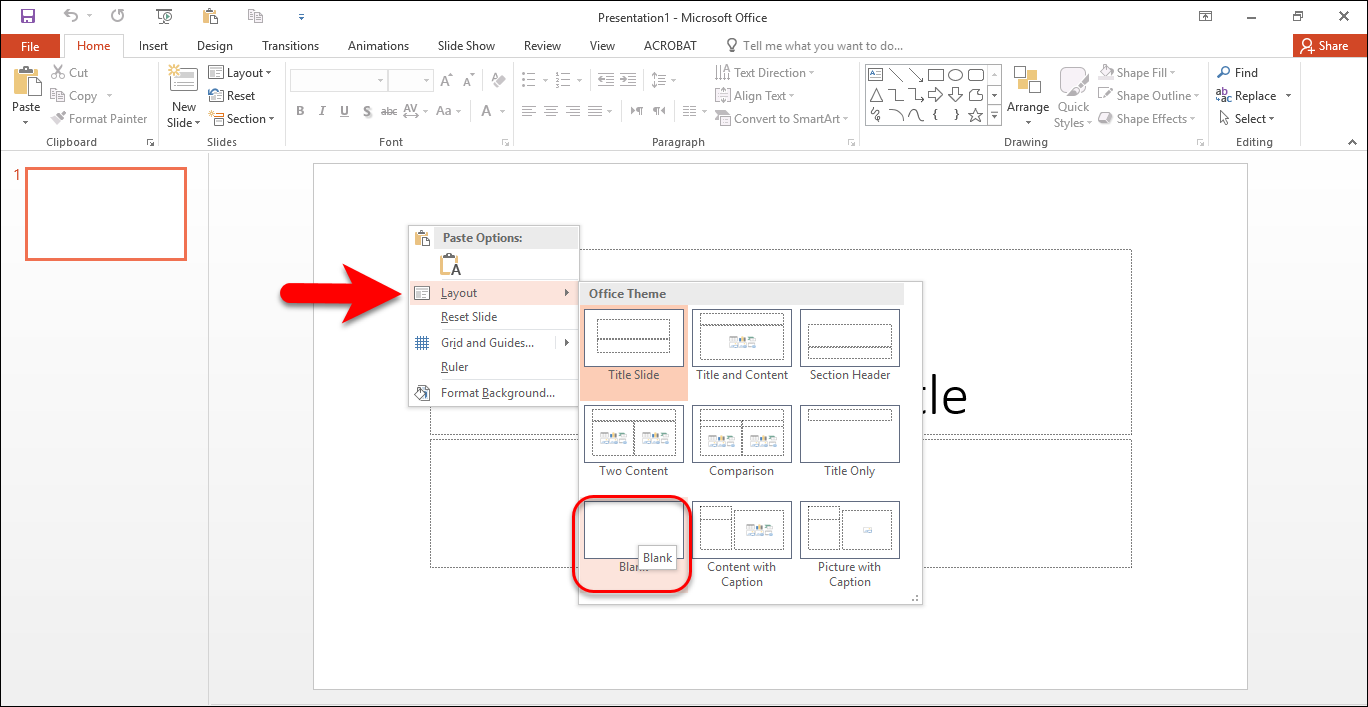
Task: Click Convert to SmartArt button
Action: tap(781, 119)
